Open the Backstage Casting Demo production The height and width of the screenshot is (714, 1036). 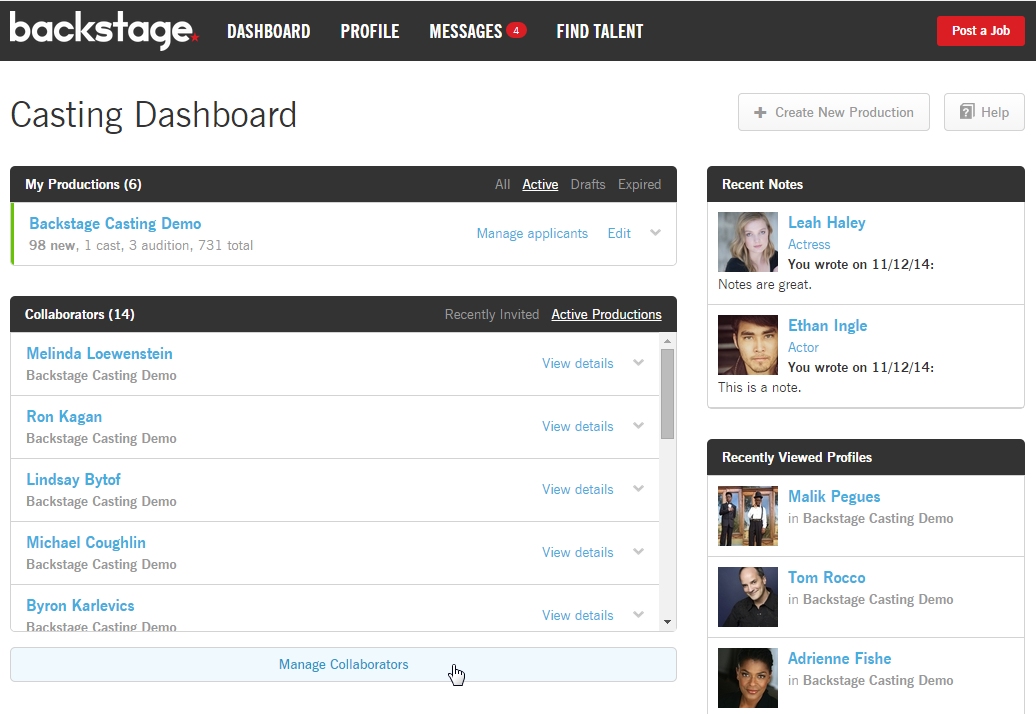click(x=115, y=224)
